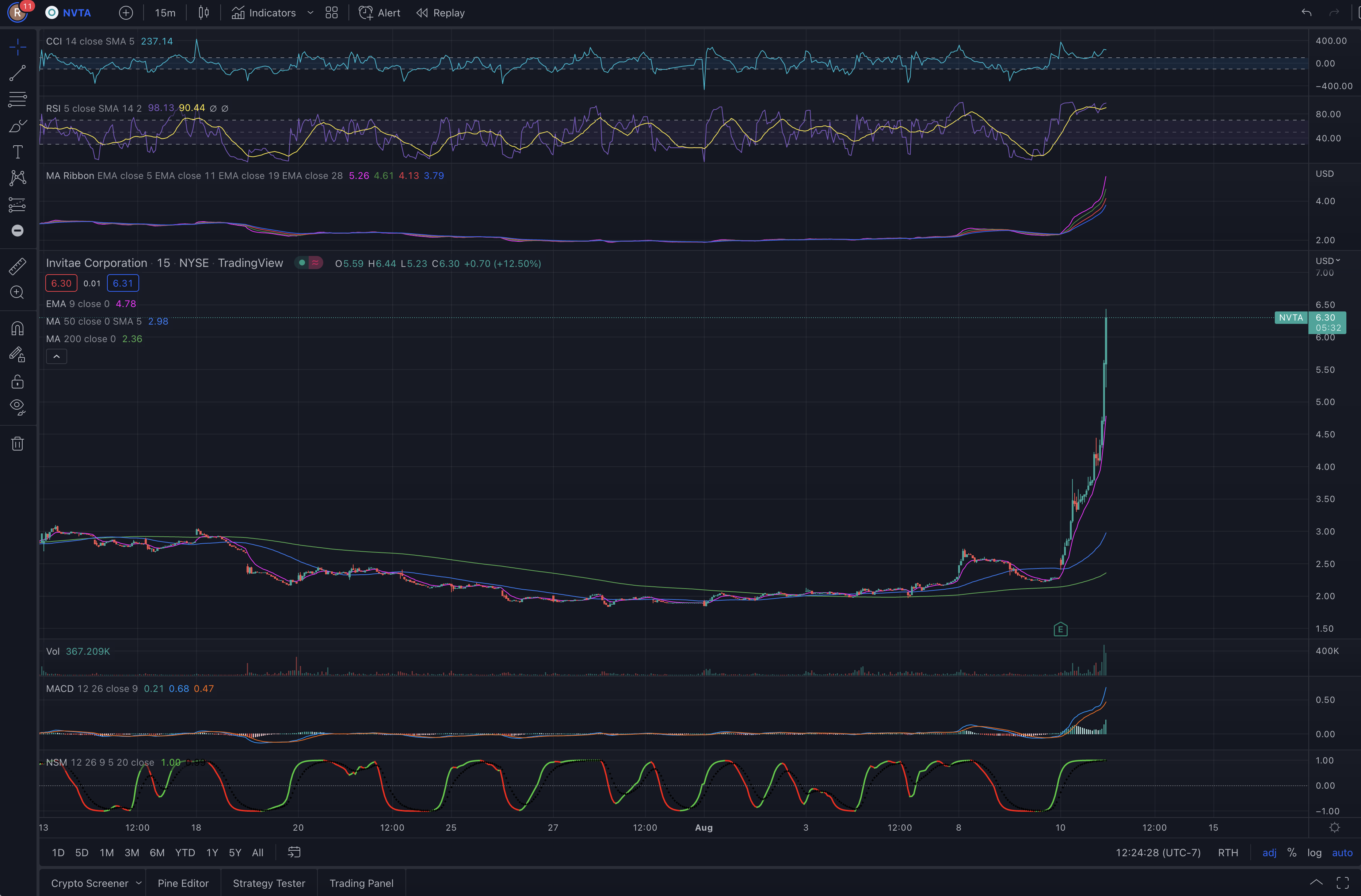This screenshot has height=896, width=1361.
Task: Toggle adj price adjustment setting
Action: [1269, 853]
